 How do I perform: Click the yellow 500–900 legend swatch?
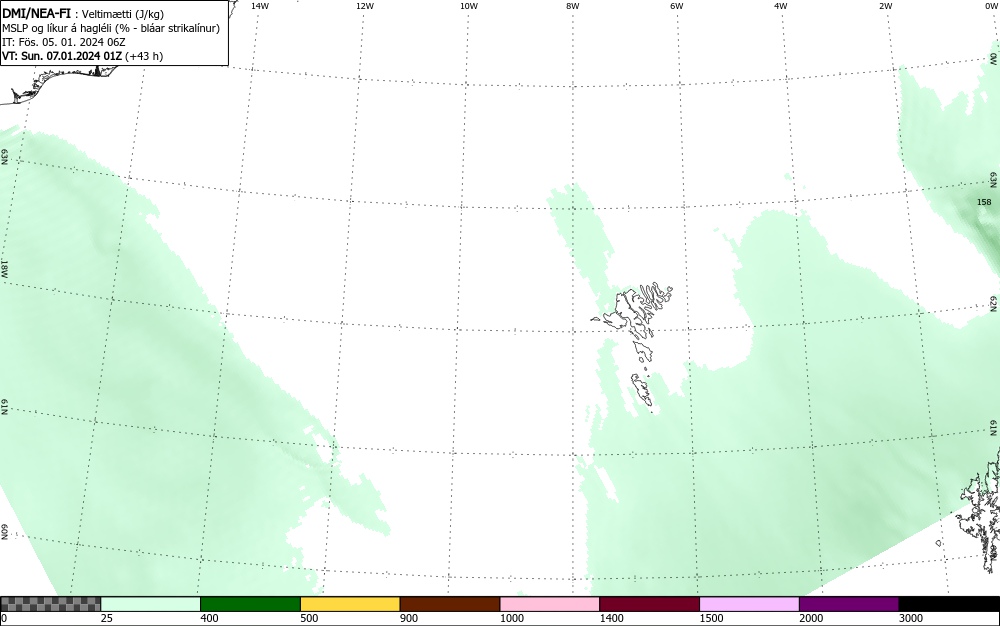(350, 604)
